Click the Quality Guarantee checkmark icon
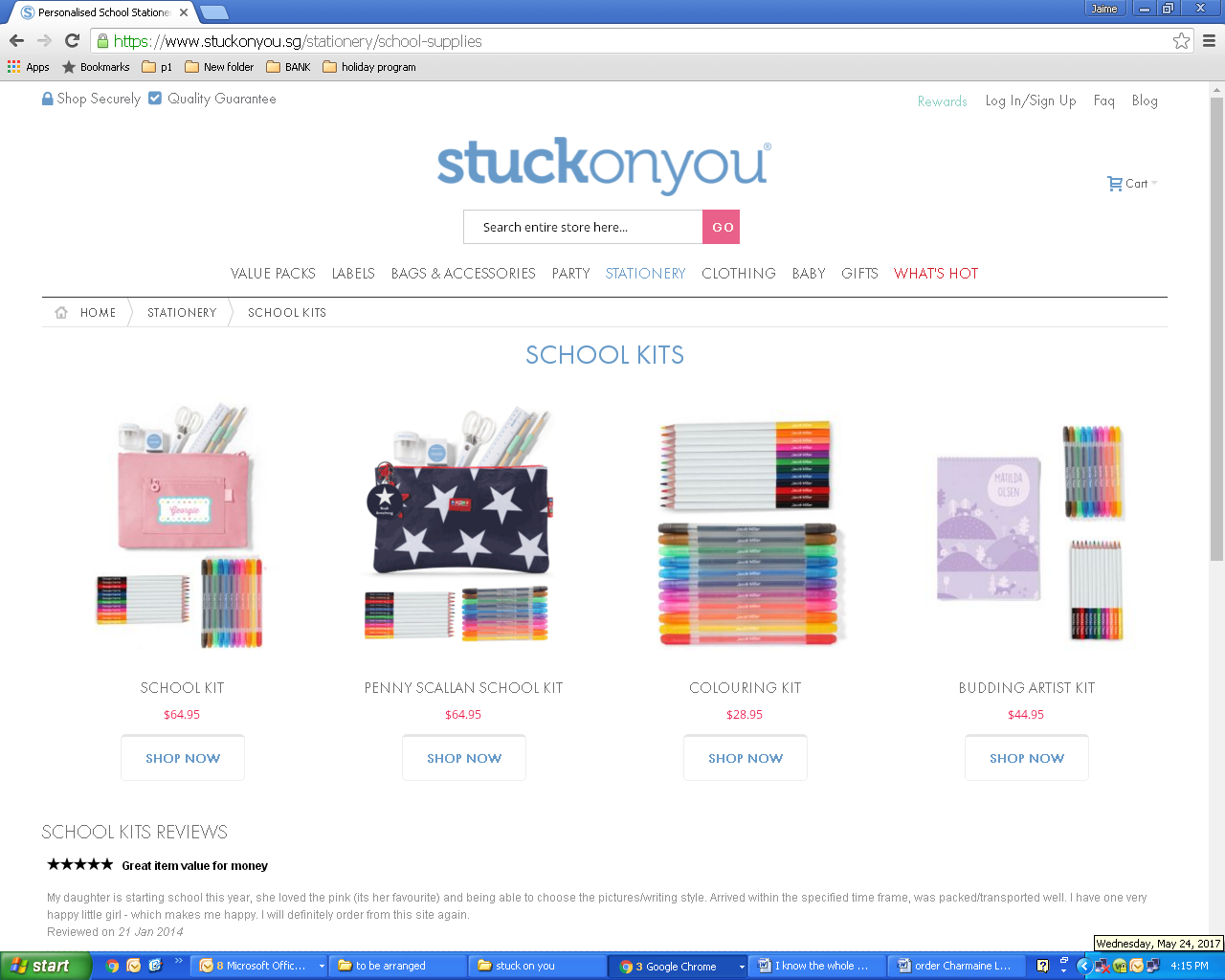 [x=155, y=98]
